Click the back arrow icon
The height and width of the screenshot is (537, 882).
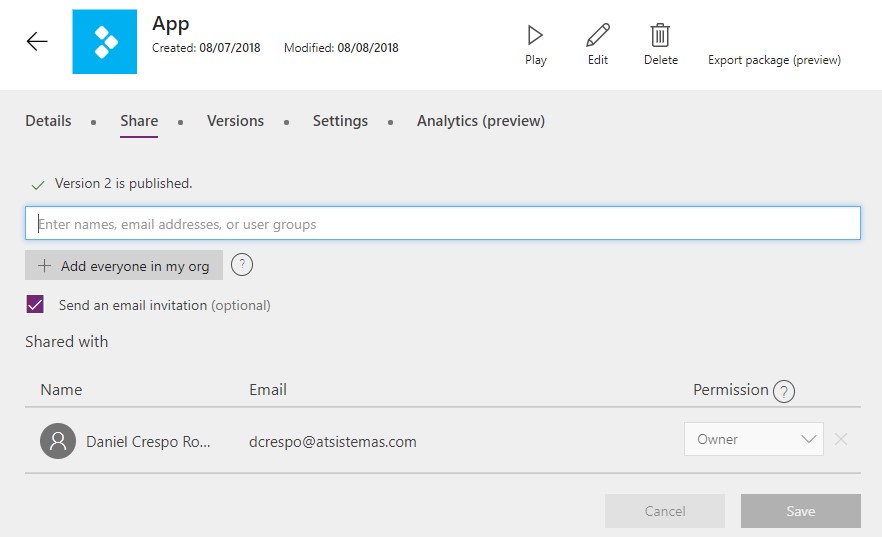tap(37, 41)
